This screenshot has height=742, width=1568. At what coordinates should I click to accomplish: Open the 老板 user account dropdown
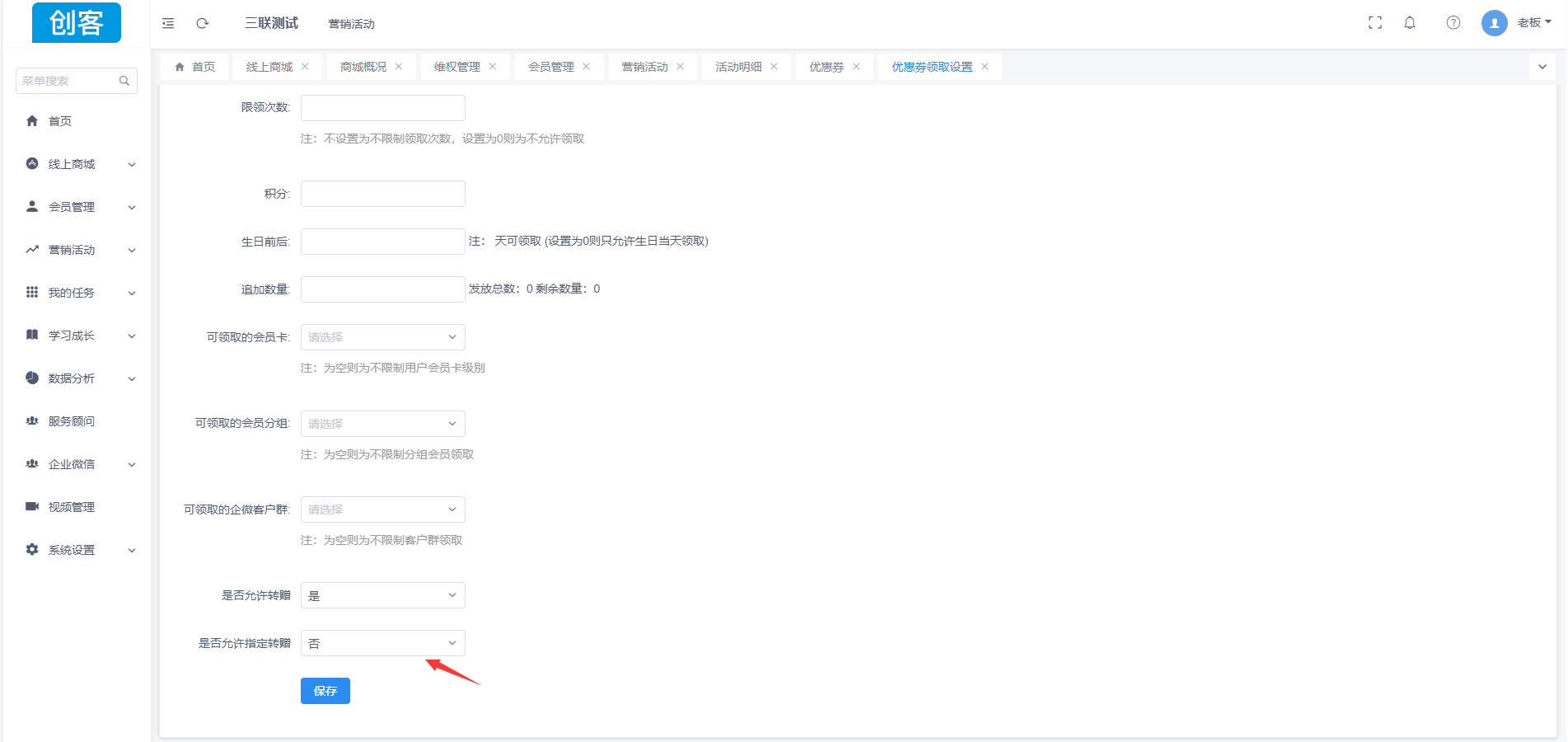click(1534, 23)
